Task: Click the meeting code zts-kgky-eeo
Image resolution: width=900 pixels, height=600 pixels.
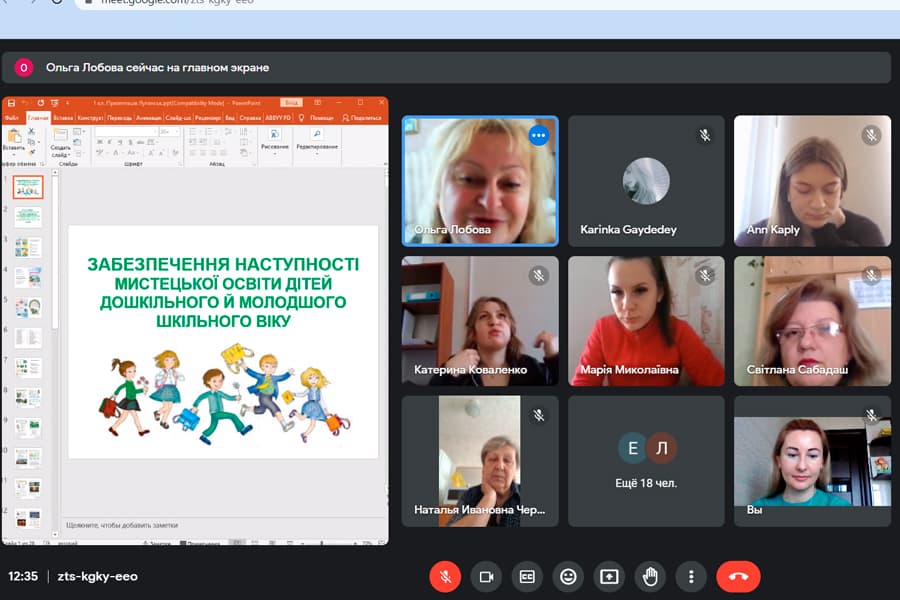Action: [98, 576]
